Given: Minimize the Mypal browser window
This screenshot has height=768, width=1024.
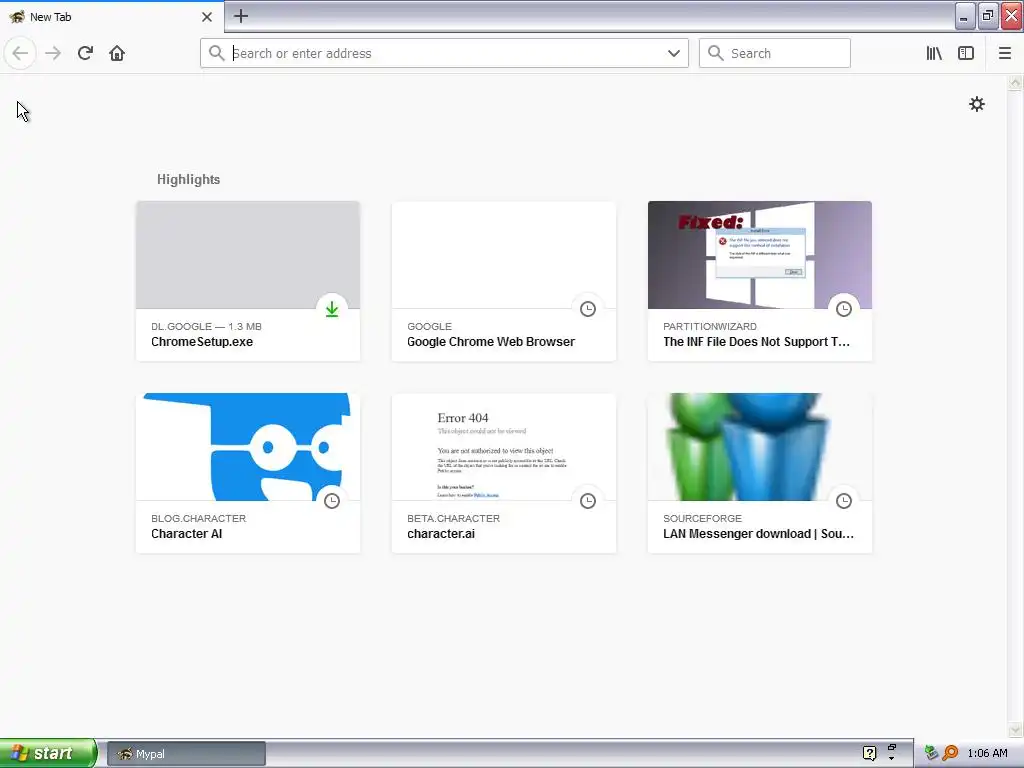Looking at the screenshot, I should tap(965, 16).
